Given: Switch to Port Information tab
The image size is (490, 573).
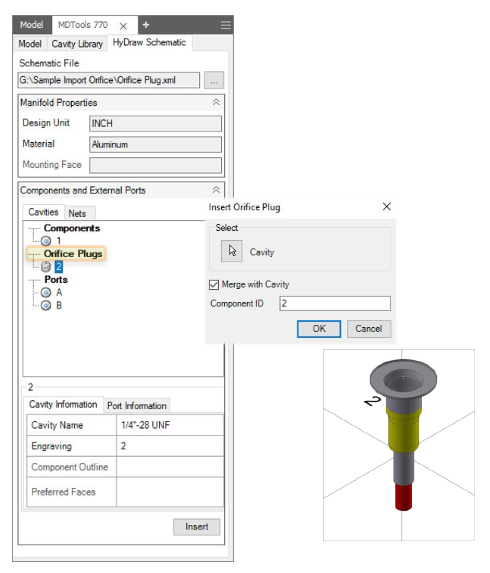Looking at the screenshot, I should [x=137, y=406].
